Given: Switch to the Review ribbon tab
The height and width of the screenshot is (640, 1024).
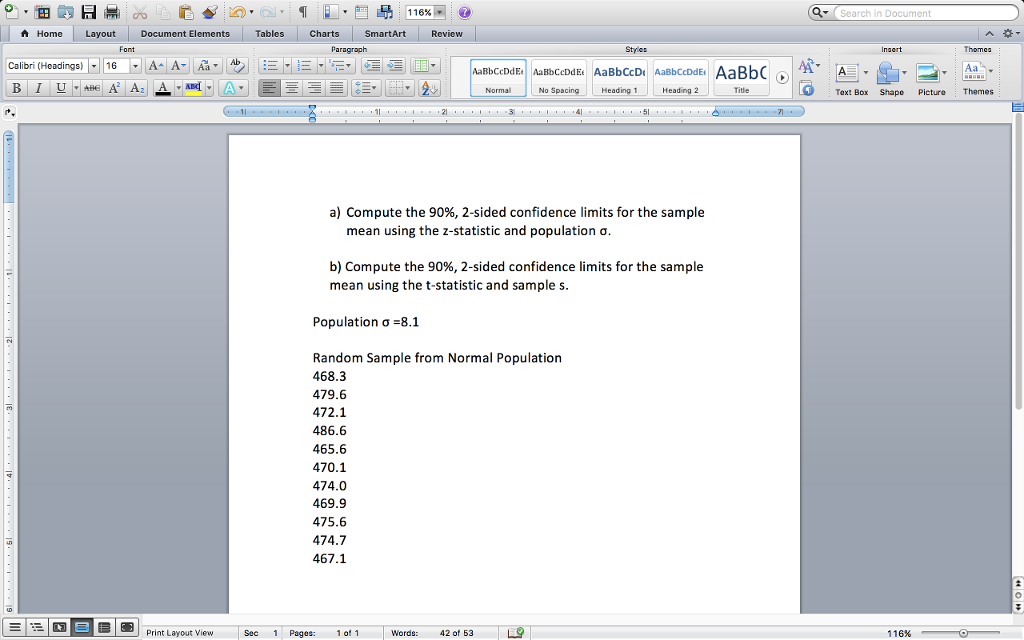Looking at the screenshot, I should 446,33.
